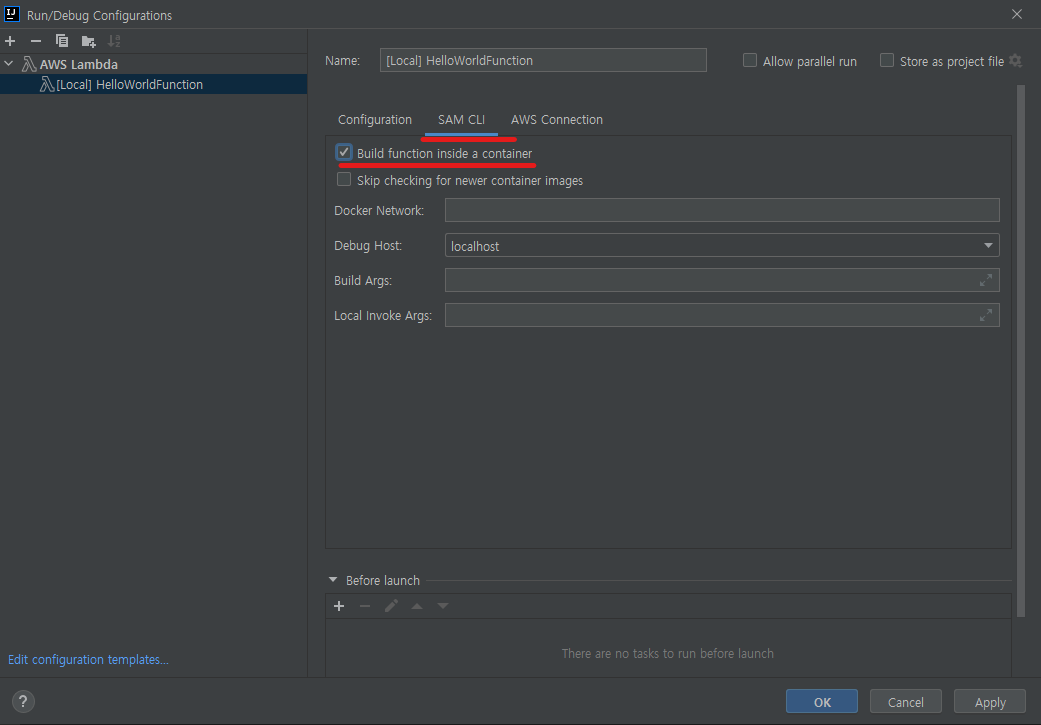Select the SAM CLI tab
Viewport: 1041px width, 725px height.
461,120
